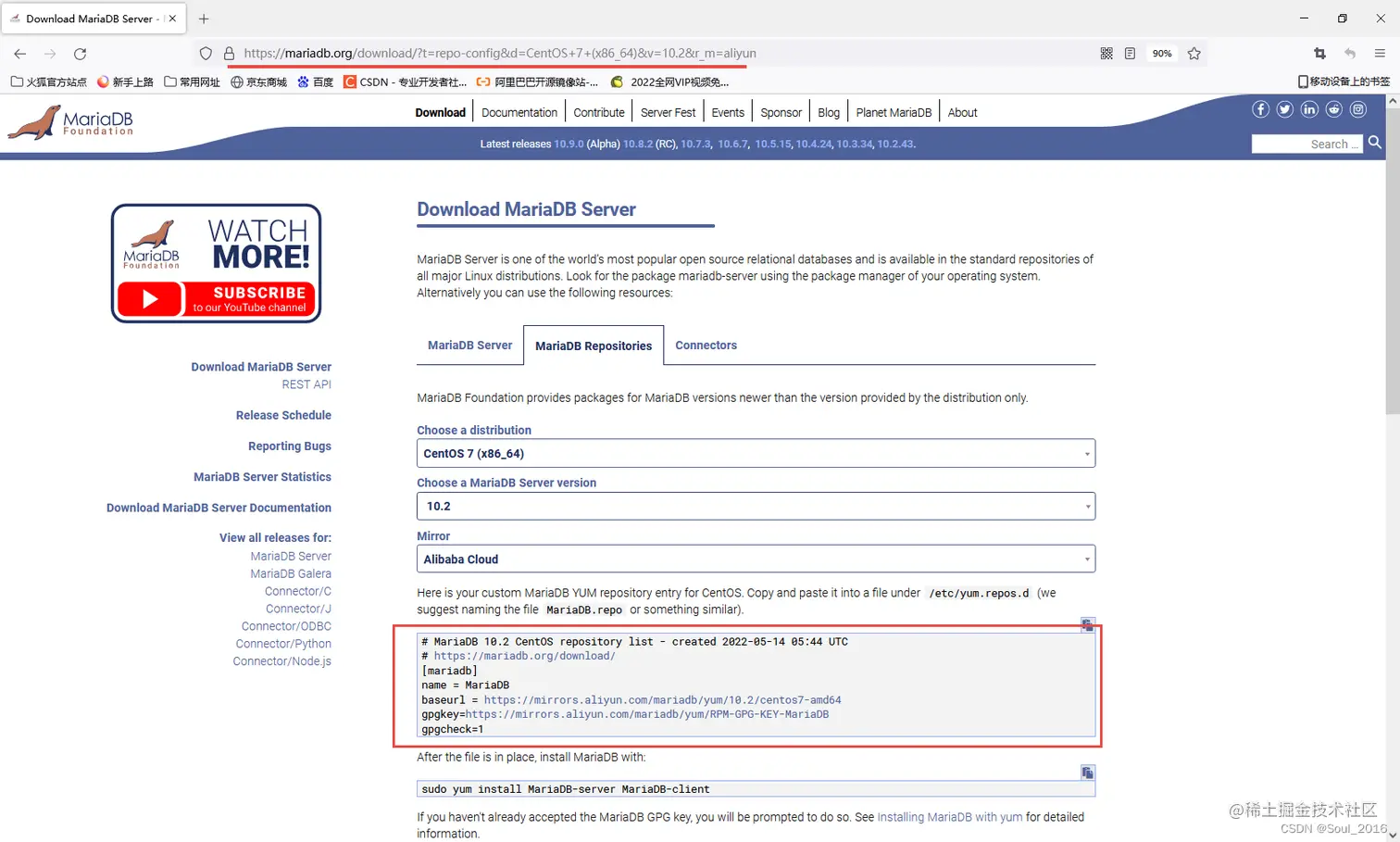Click the 10.9.0 release link
1400x842 pixels.
point(569,144)
